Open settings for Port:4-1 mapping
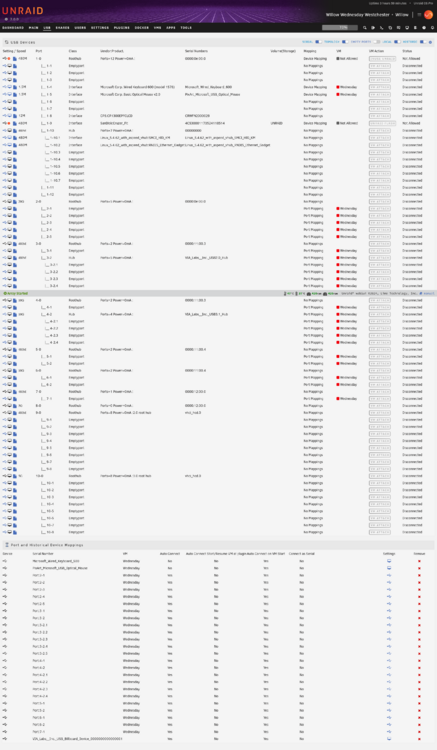This screenshot has width=437, height=750. click(x=389, y=661)
